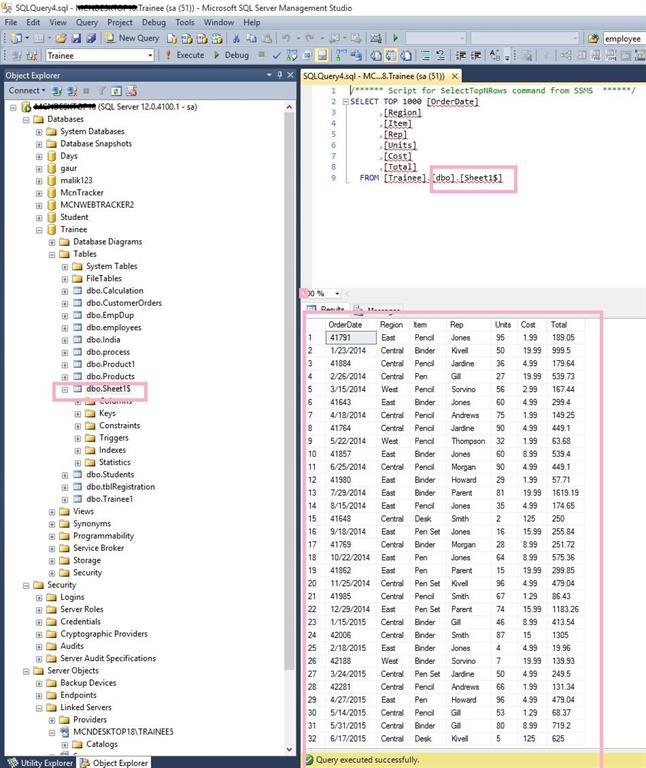Viewport: 646px width, 768px height.
Task: Click the green Start arrow in top toolbar
Action: [396, 38]
